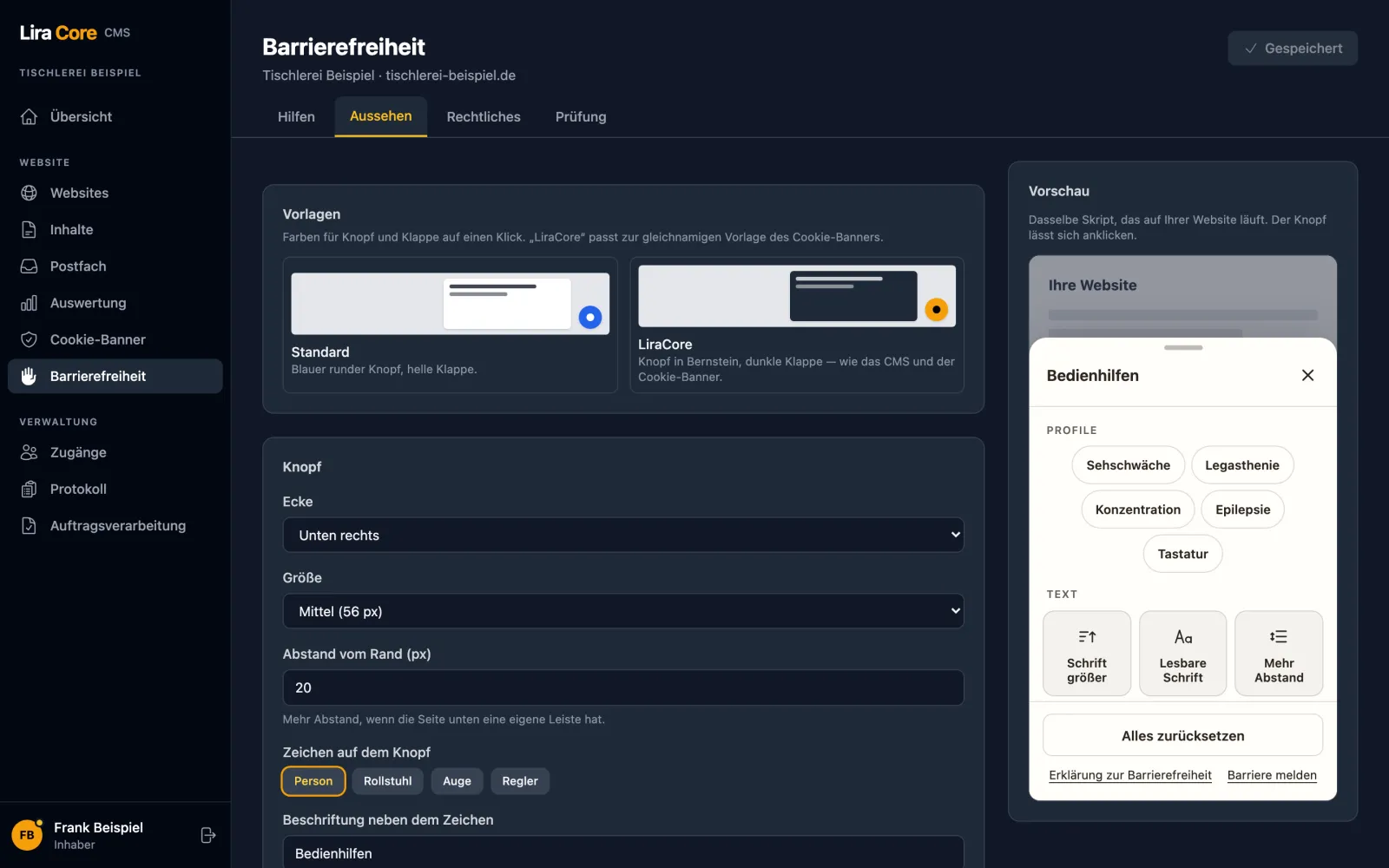This screenshot has width=1389, height=868.
Task: Click the drag handle above Bedienhilfen
Action: [1182, 348]
